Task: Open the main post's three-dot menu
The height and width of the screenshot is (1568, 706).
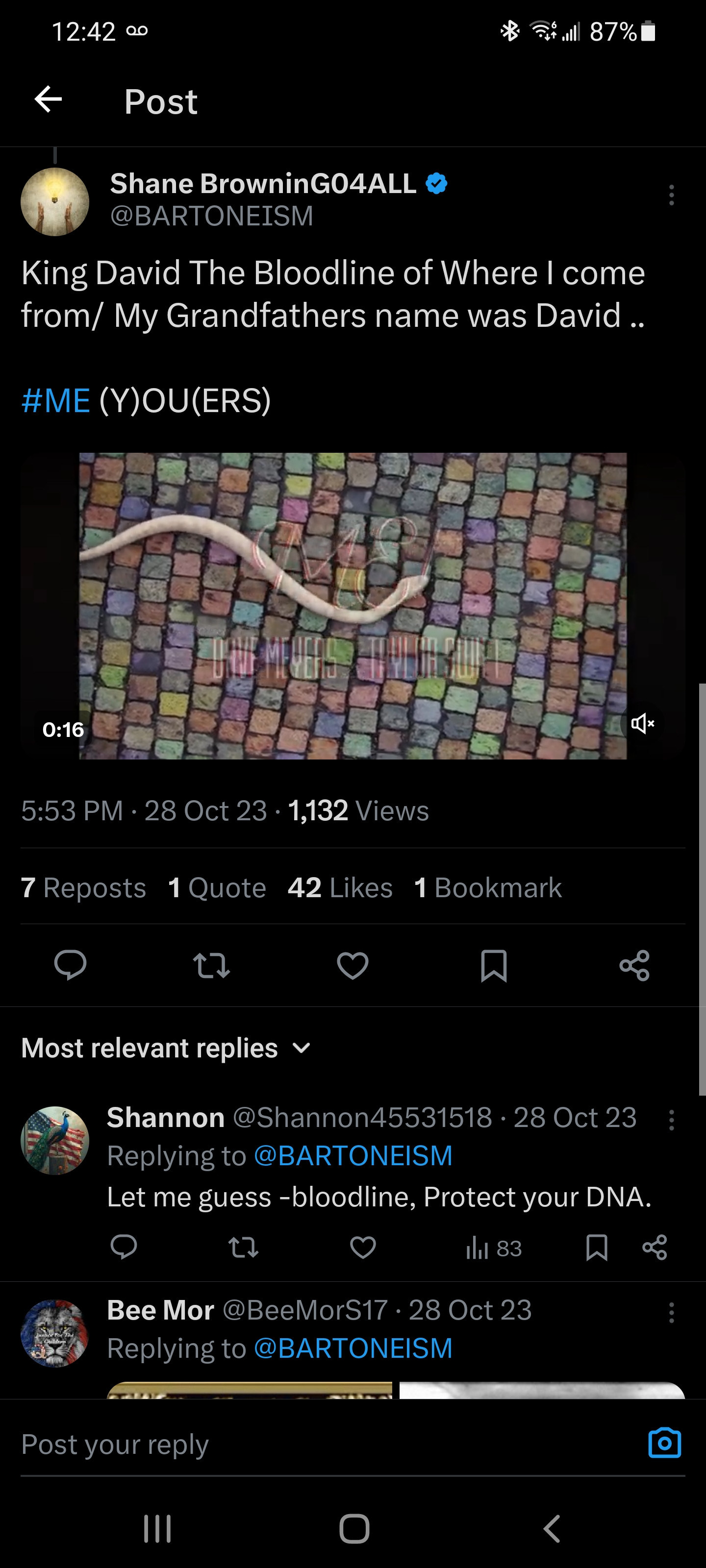Action: pos(671,195)
